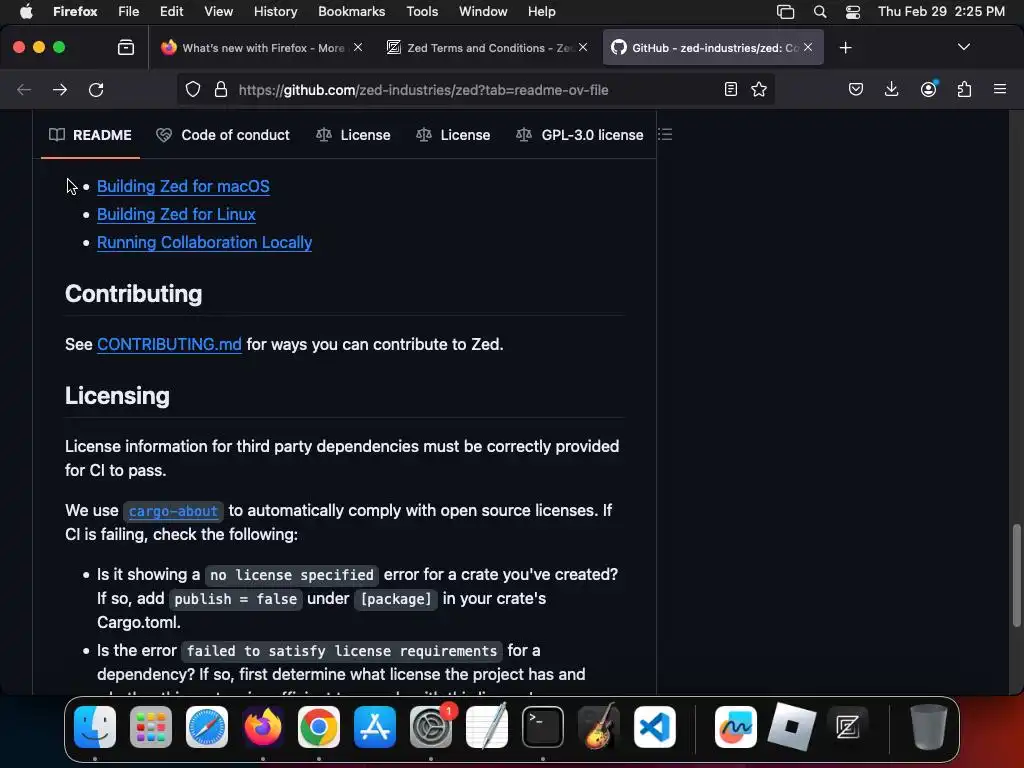The height and width of the screenshot is (768, 1024).
Task: Launch Finder from the dock
Action: (x=95, y=727)
